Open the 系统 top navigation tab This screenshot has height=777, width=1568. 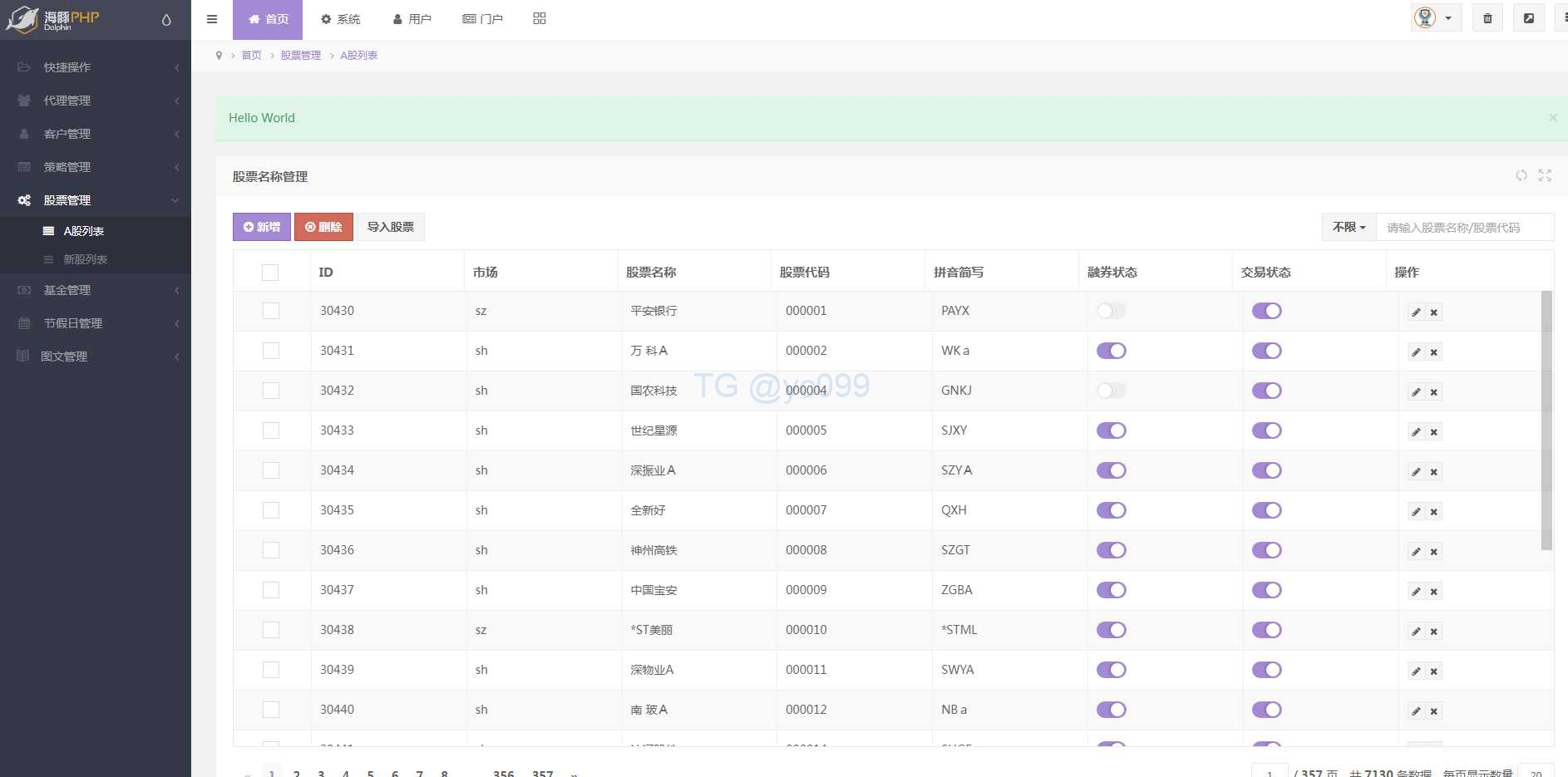(340, 19)
